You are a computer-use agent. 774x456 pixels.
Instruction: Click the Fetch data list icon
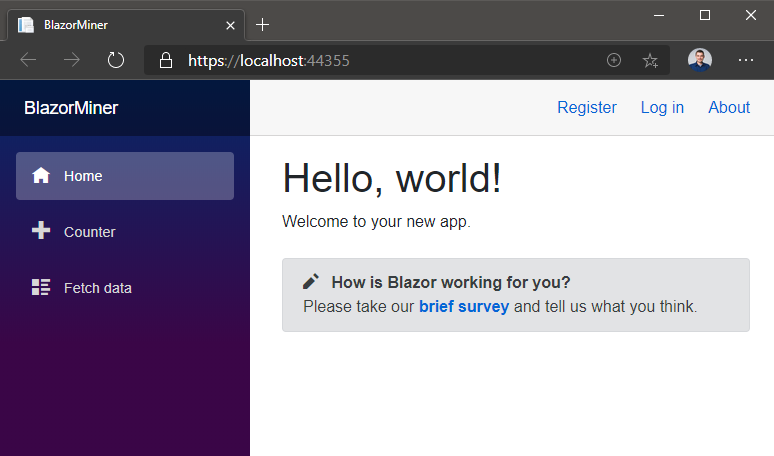[x=41, y=287]
